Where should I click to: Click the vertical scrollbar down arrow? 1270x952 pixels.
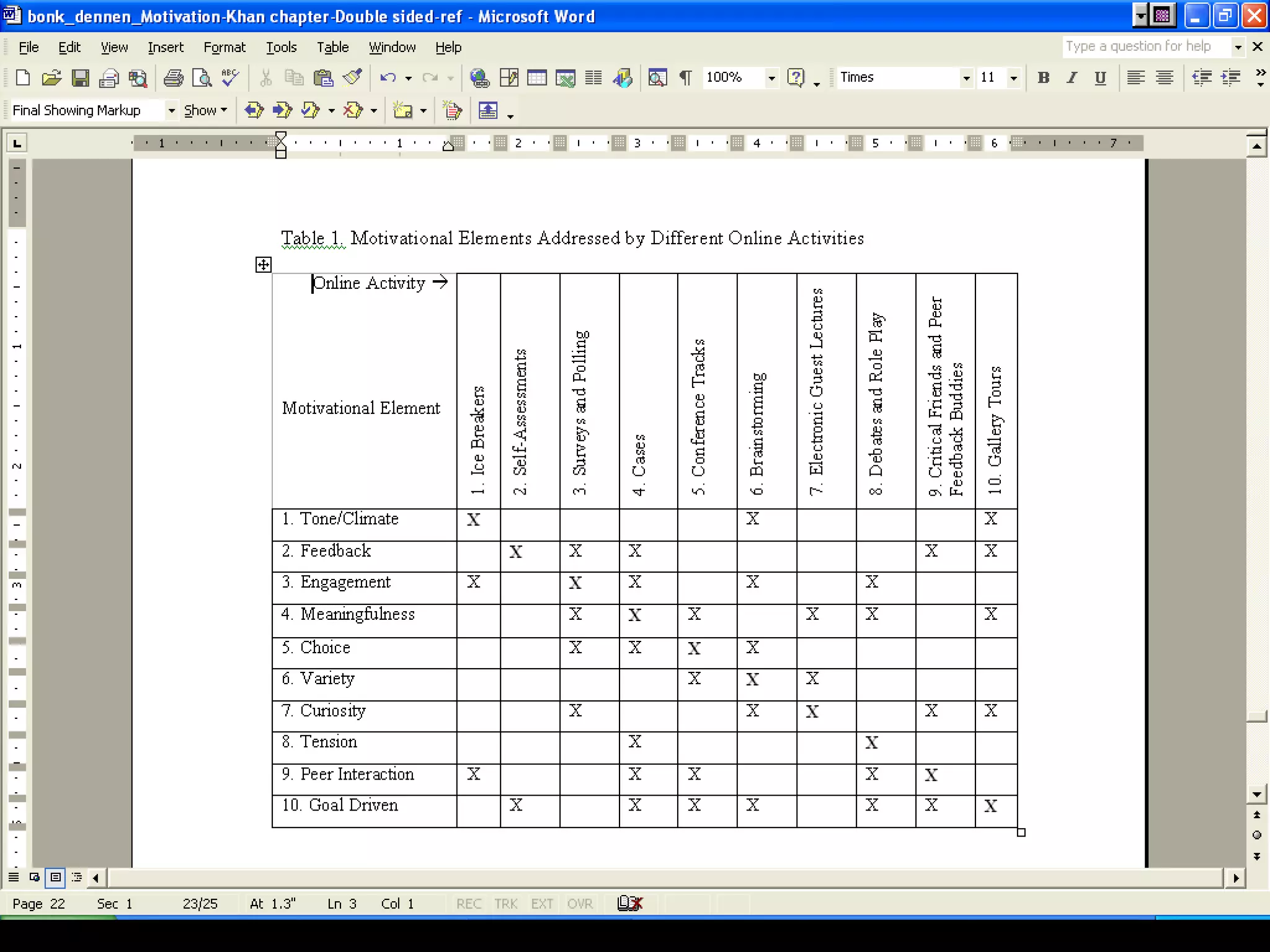point(1256,794)
